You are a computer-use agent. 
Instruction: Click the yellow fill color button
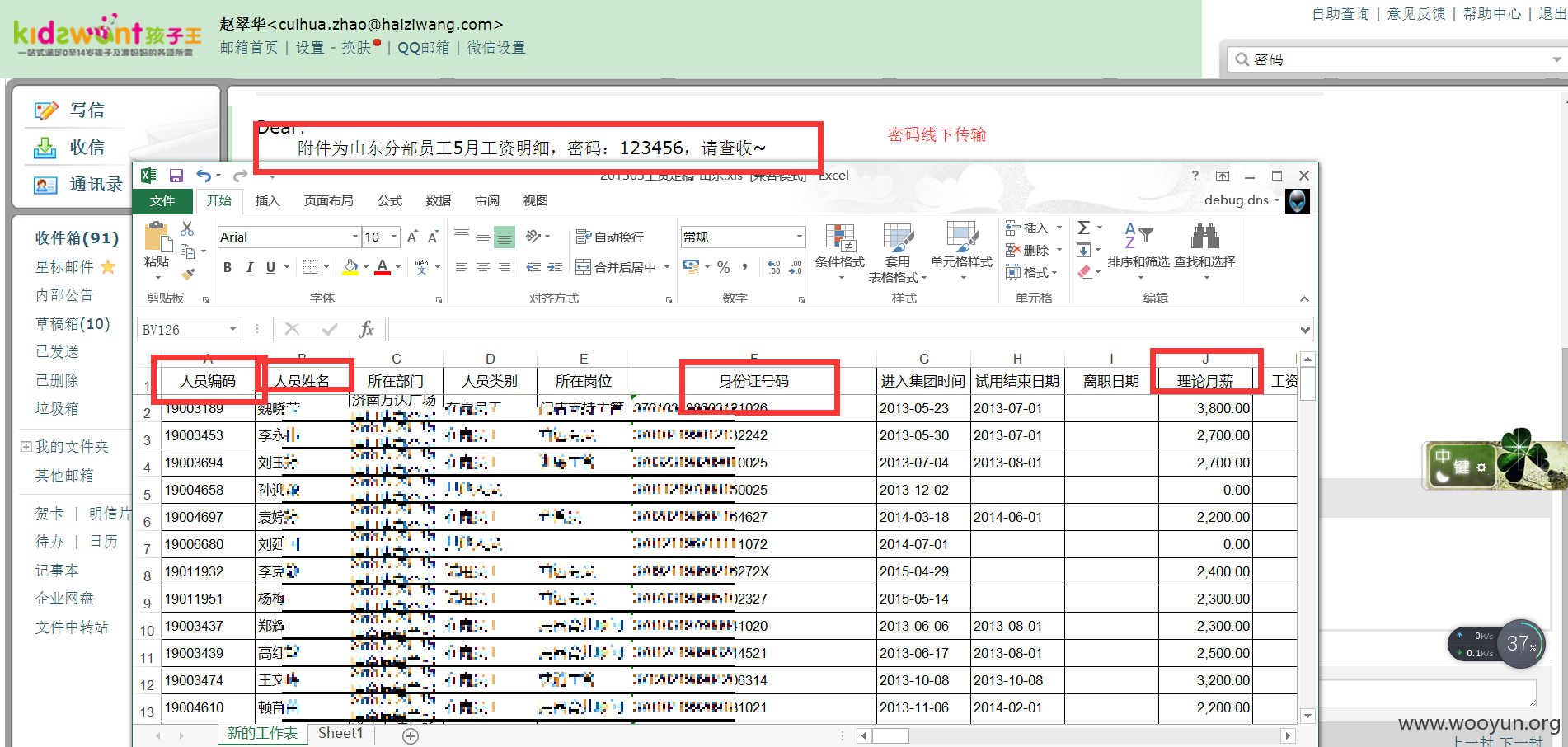[350, 267]
